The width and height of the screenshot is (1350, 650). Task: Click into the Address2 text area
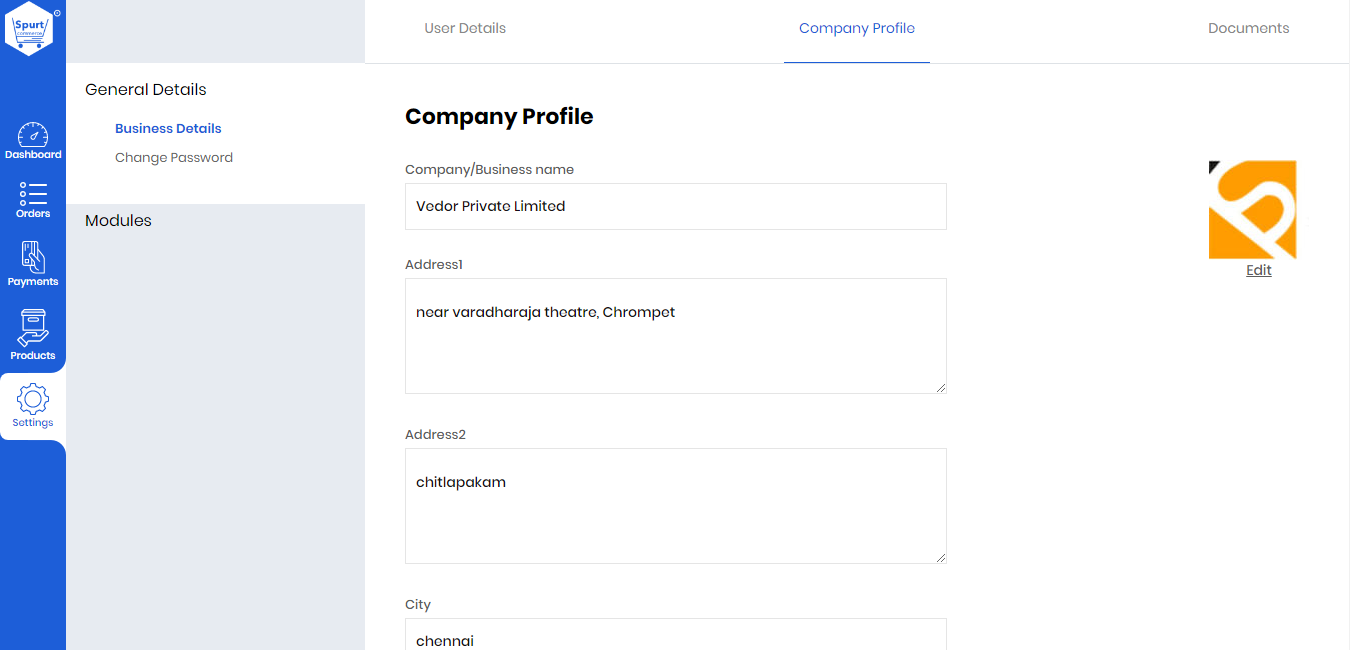[676, 506]
